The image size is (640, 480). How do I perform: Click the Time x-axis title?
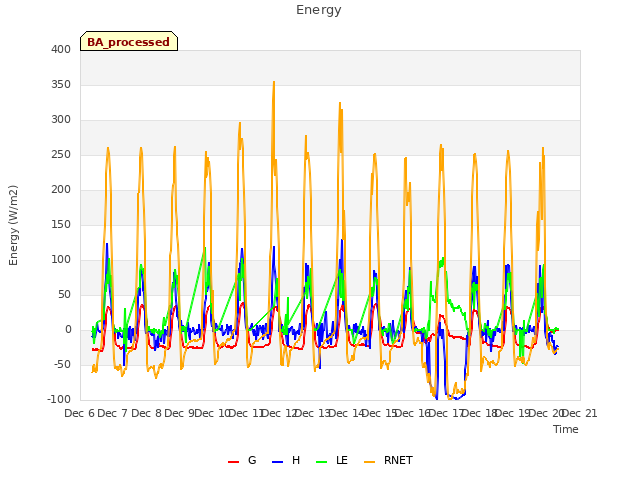[x=566, y=429]
